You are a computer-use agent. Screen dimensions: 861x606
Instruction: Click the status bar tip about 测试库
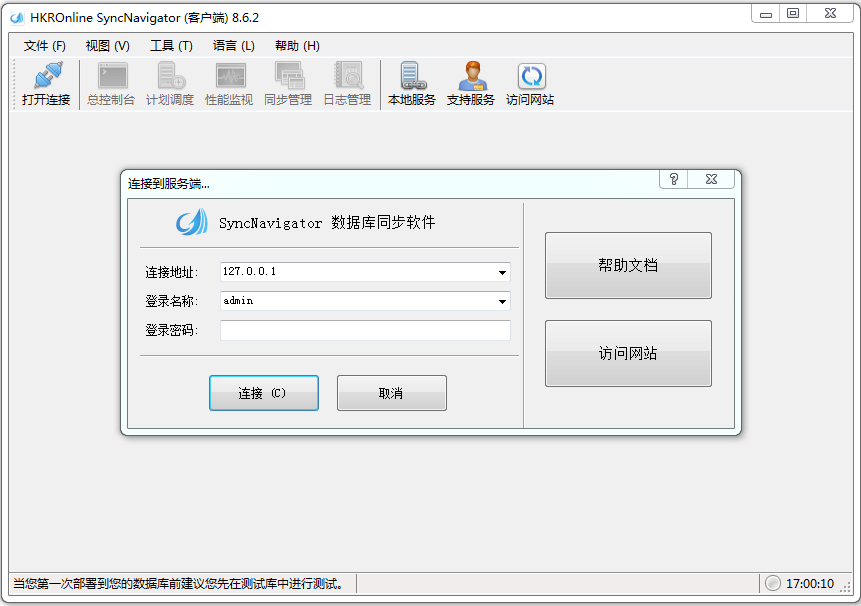click(x=179, y=583)
